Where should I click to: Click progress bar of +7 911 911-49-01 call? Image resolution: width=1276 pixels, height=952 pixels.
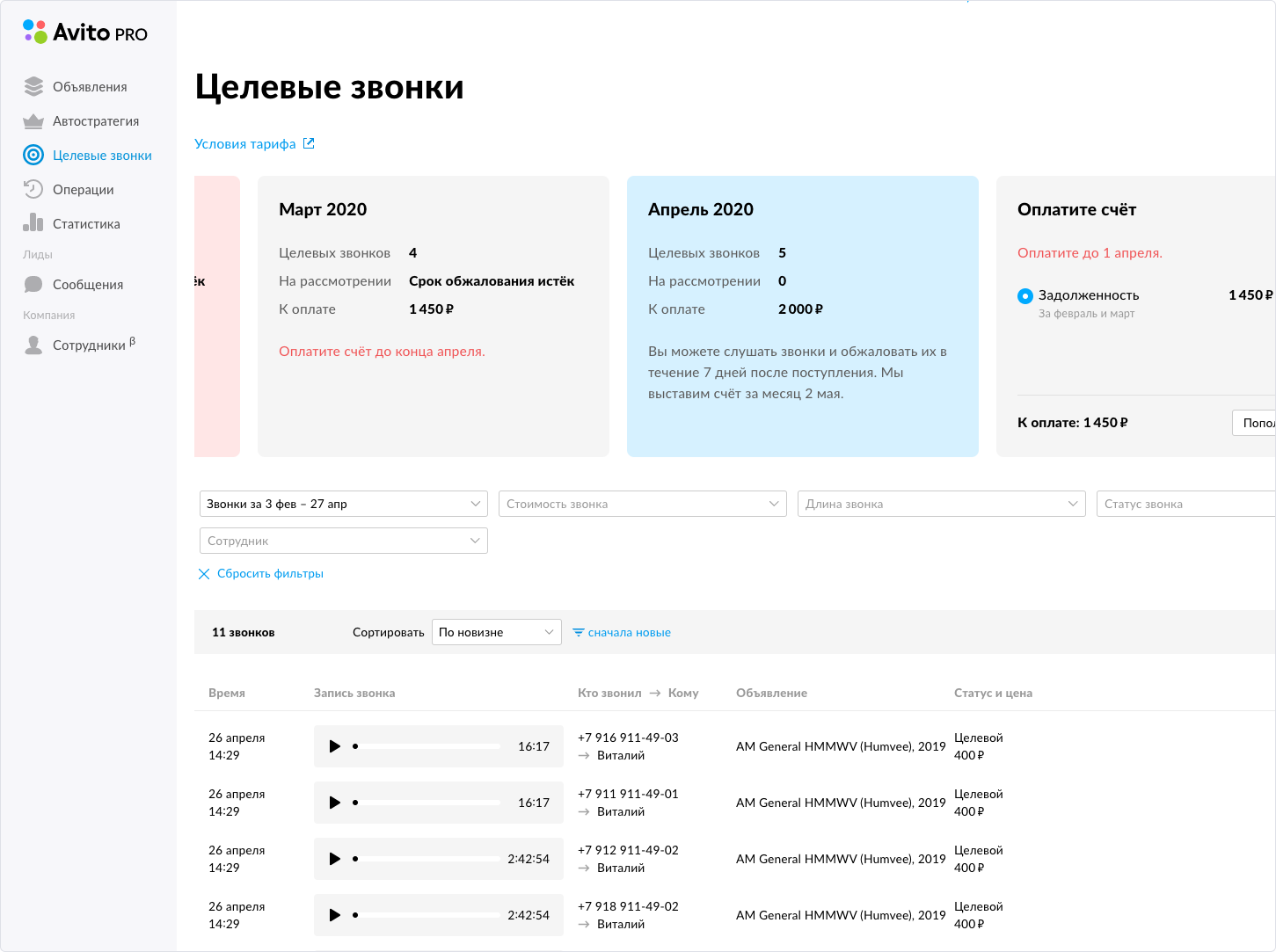tap(427, 803)
